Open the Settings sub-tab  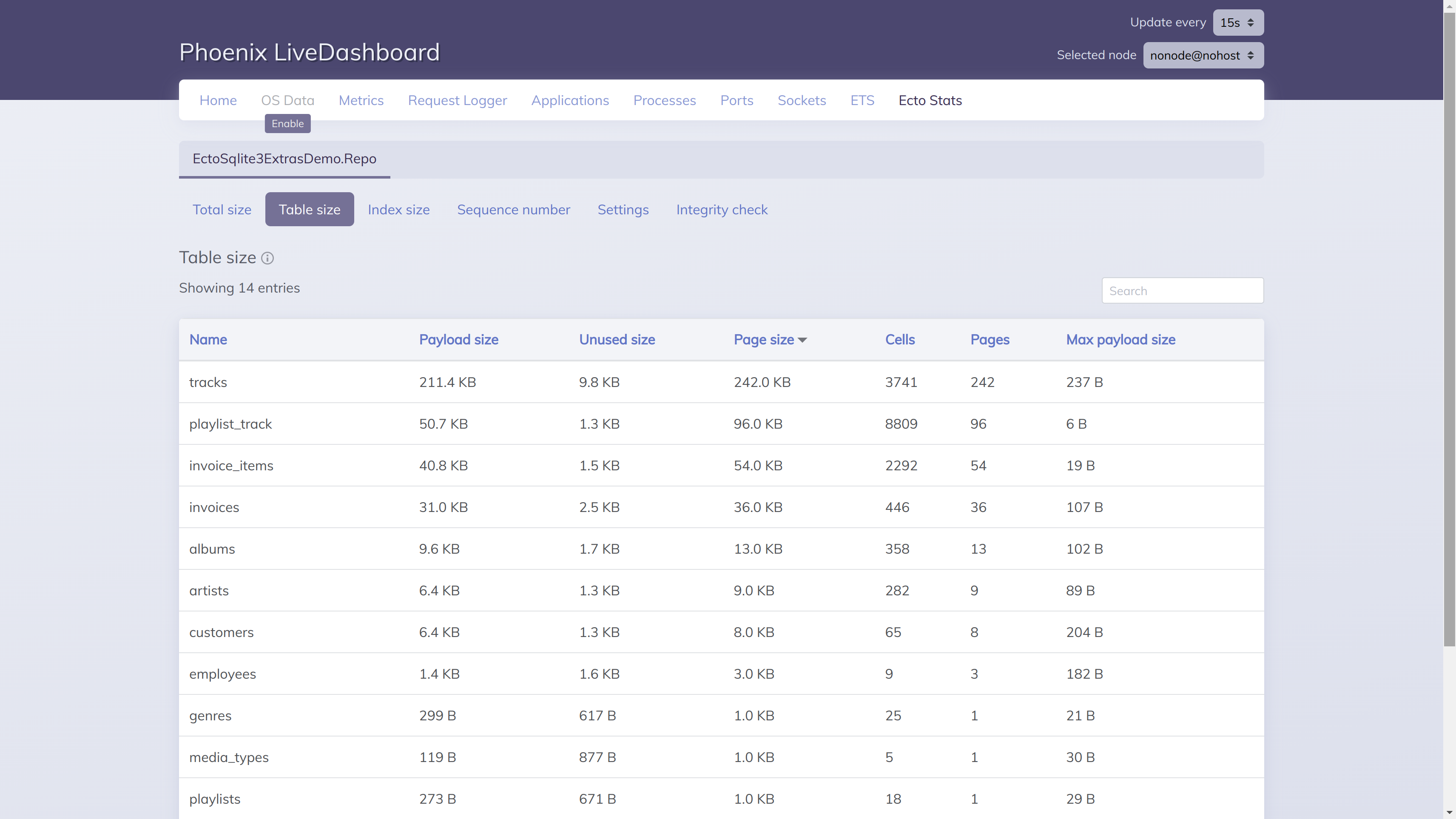[x=623, y=210]
